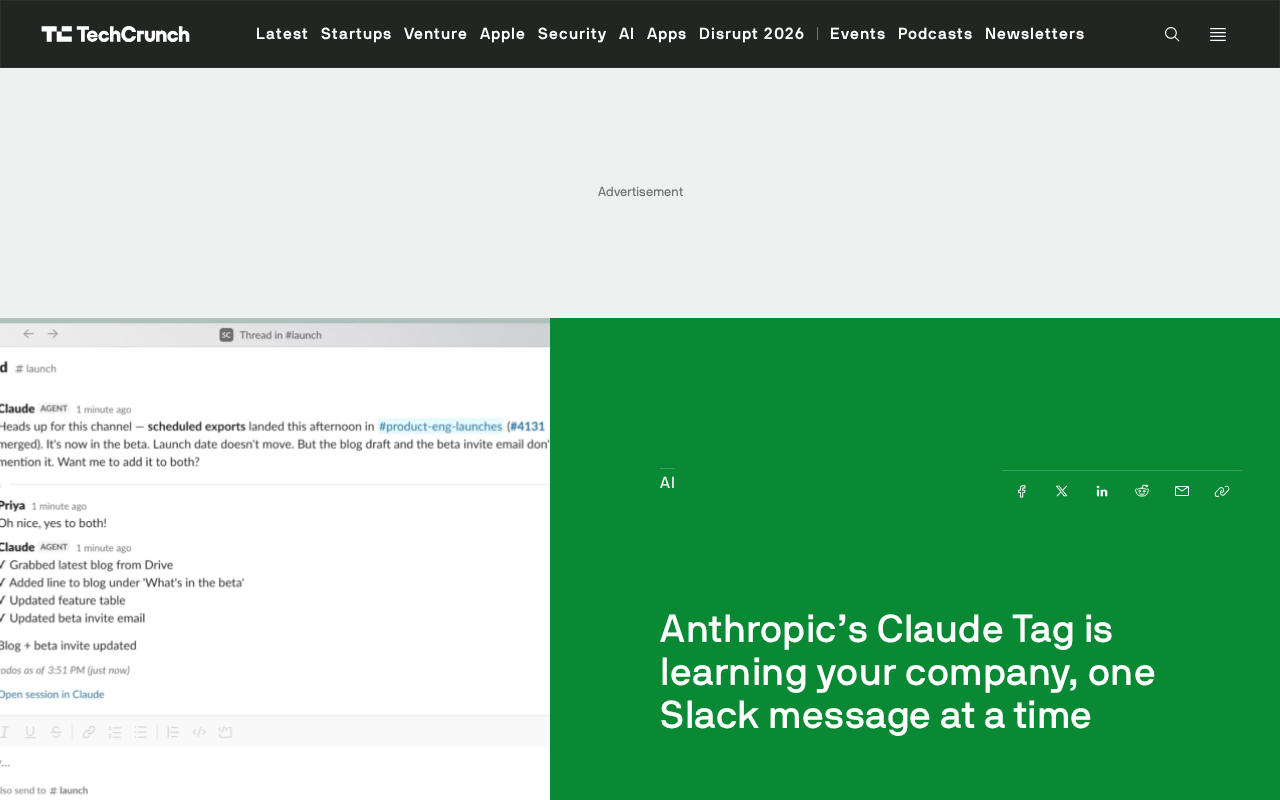Screen dimensions: 1280x800
Task: Select Venture in the navigation
Action: point(436,34)
